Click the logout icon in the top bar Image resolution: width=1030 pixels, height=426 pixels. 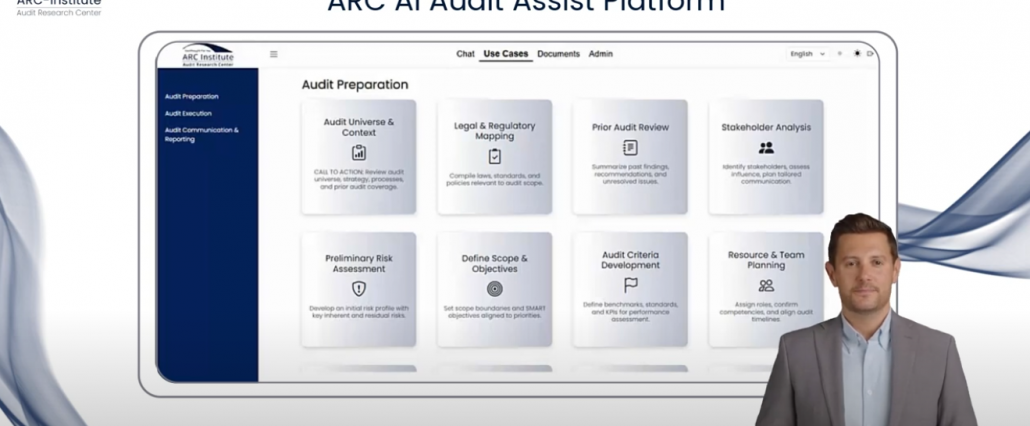pyautogui.click(x=870, y=54)
